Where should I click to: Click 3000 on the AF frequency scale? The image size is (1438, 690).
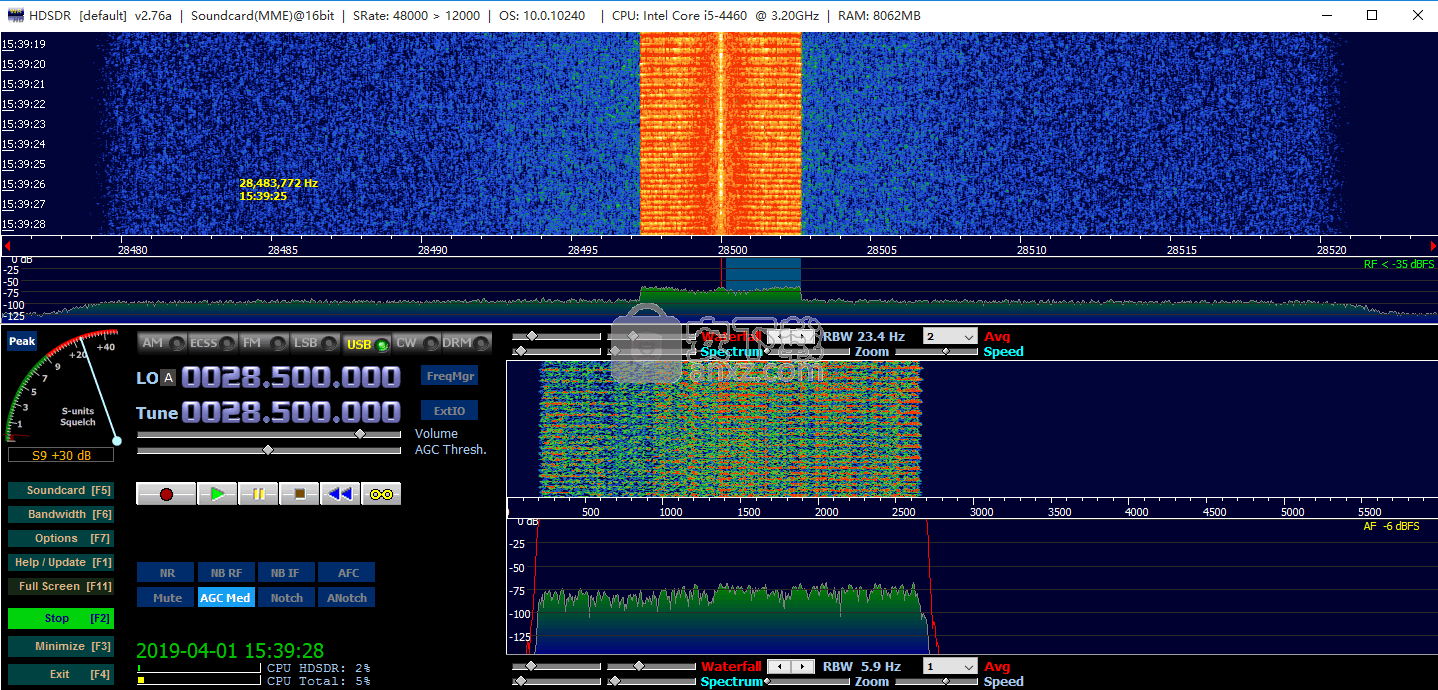982,512
